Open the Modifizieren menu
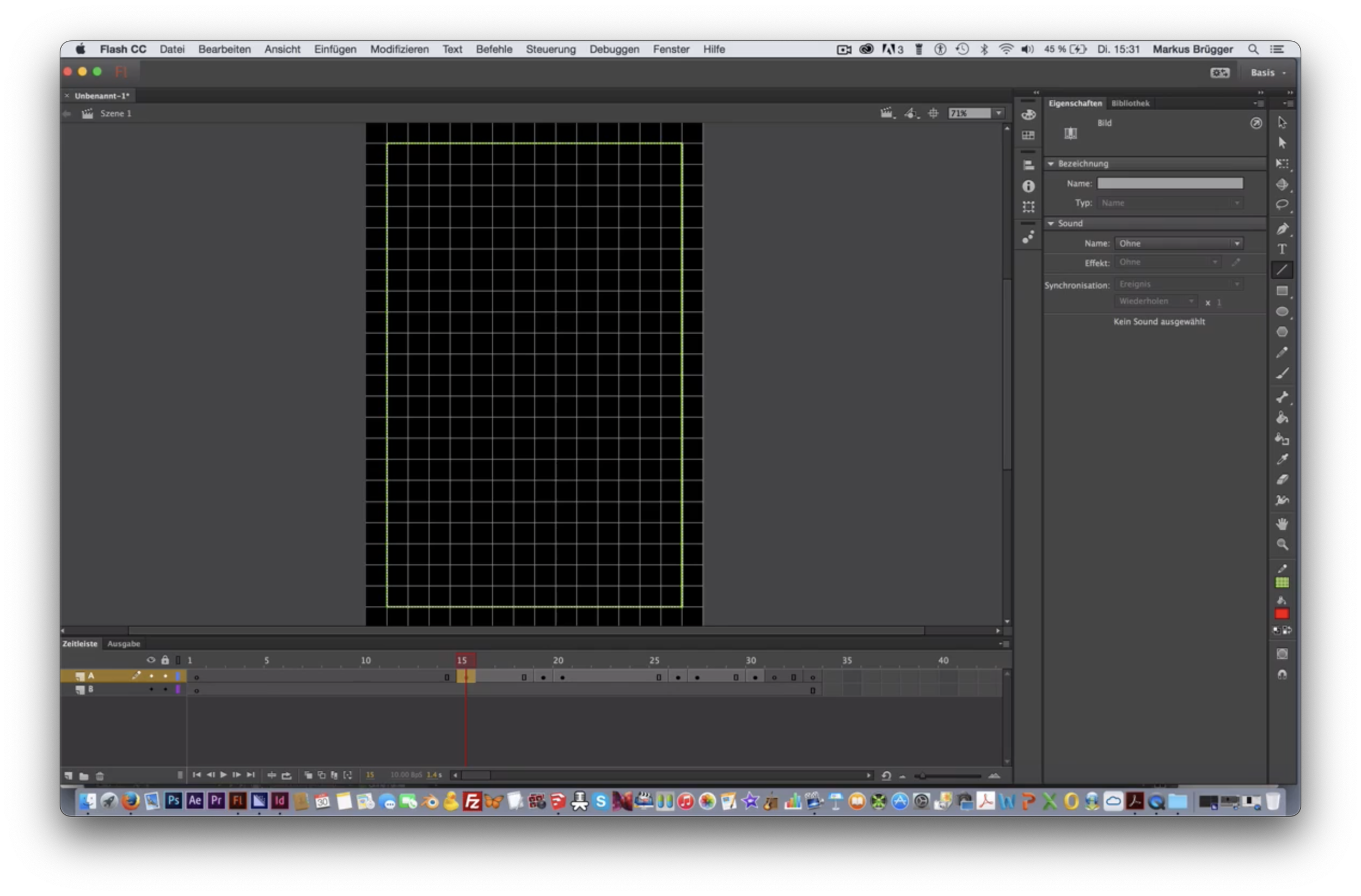Viewport: 1361px width, 896px height. tap(399, 49)
